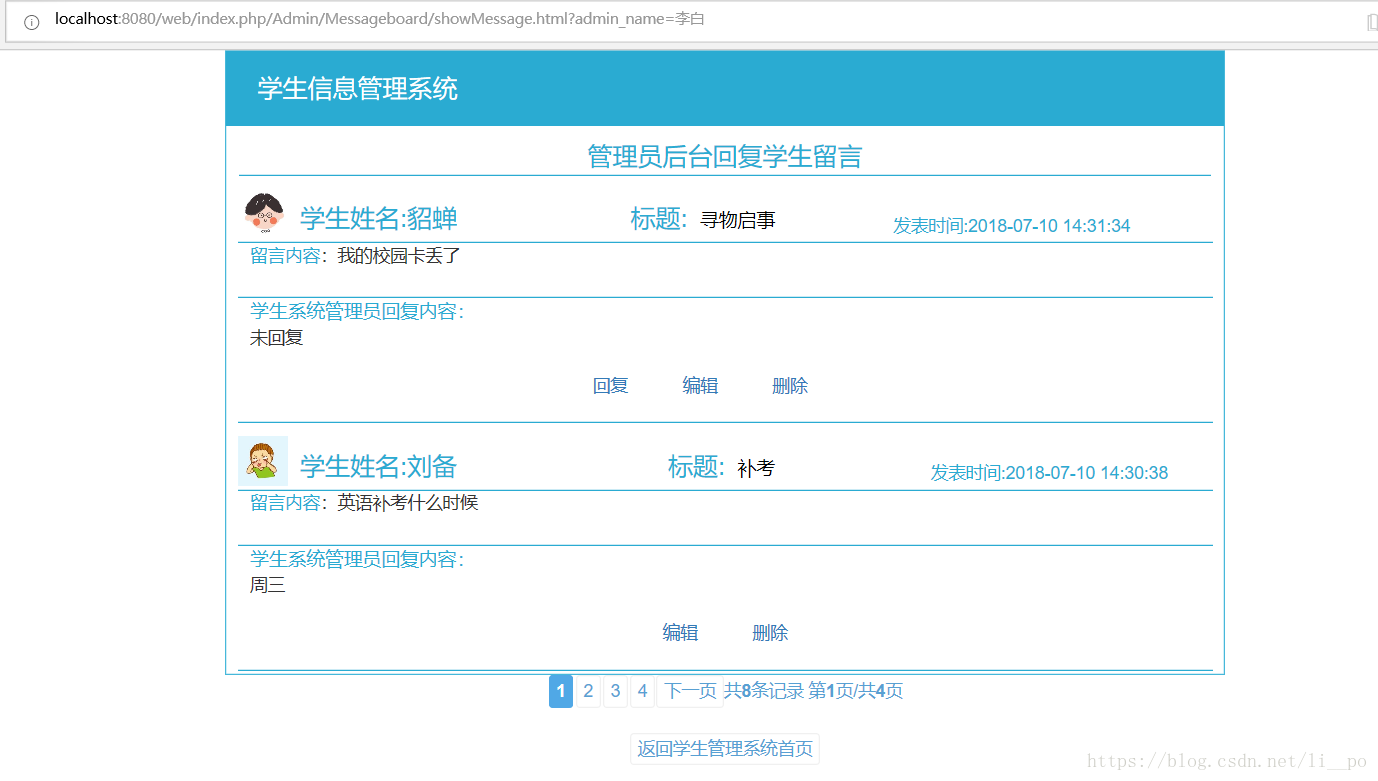Viewport: 1378px width, 781px height.
Task: Click the reader mode icon at address bar end
Action: pyautogui.click(x=1372, y=22)
